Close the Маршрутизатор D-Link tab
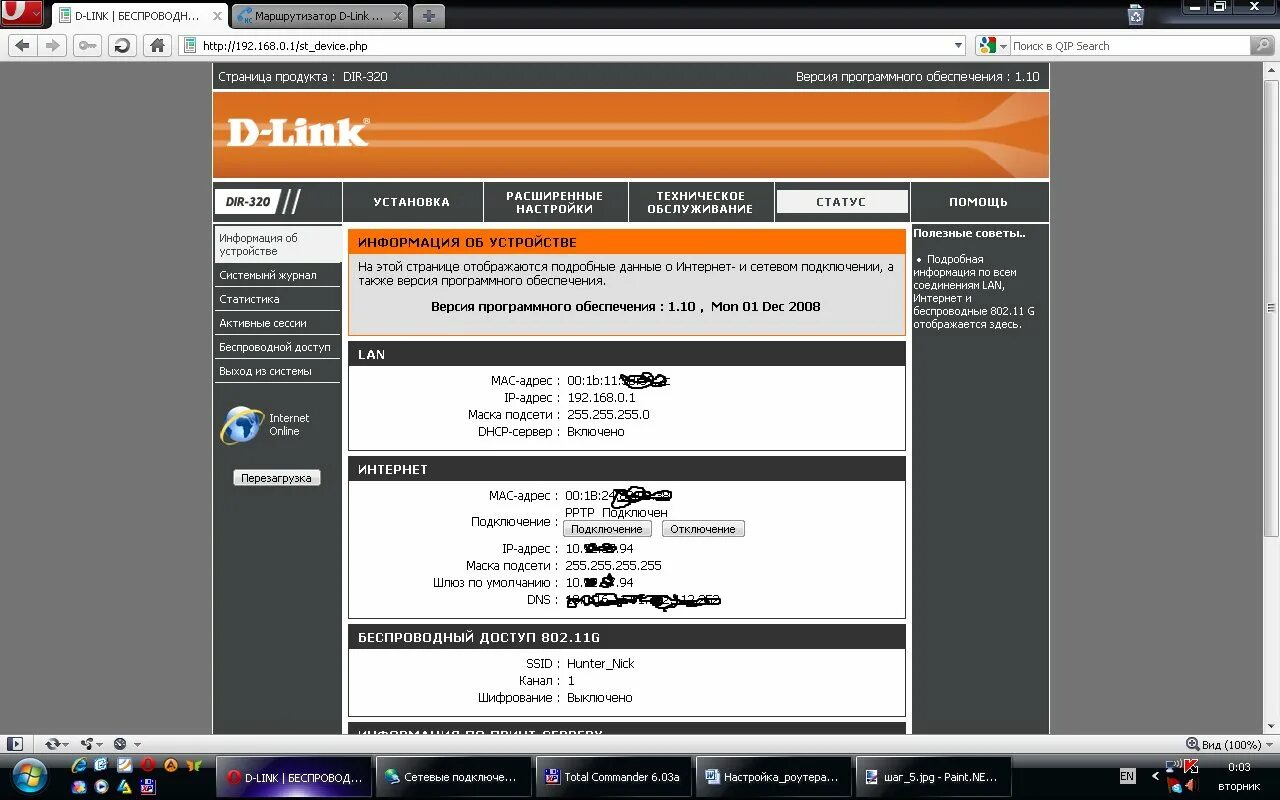The width and height of the screenshot is (1280, 800). coord(397,16)
